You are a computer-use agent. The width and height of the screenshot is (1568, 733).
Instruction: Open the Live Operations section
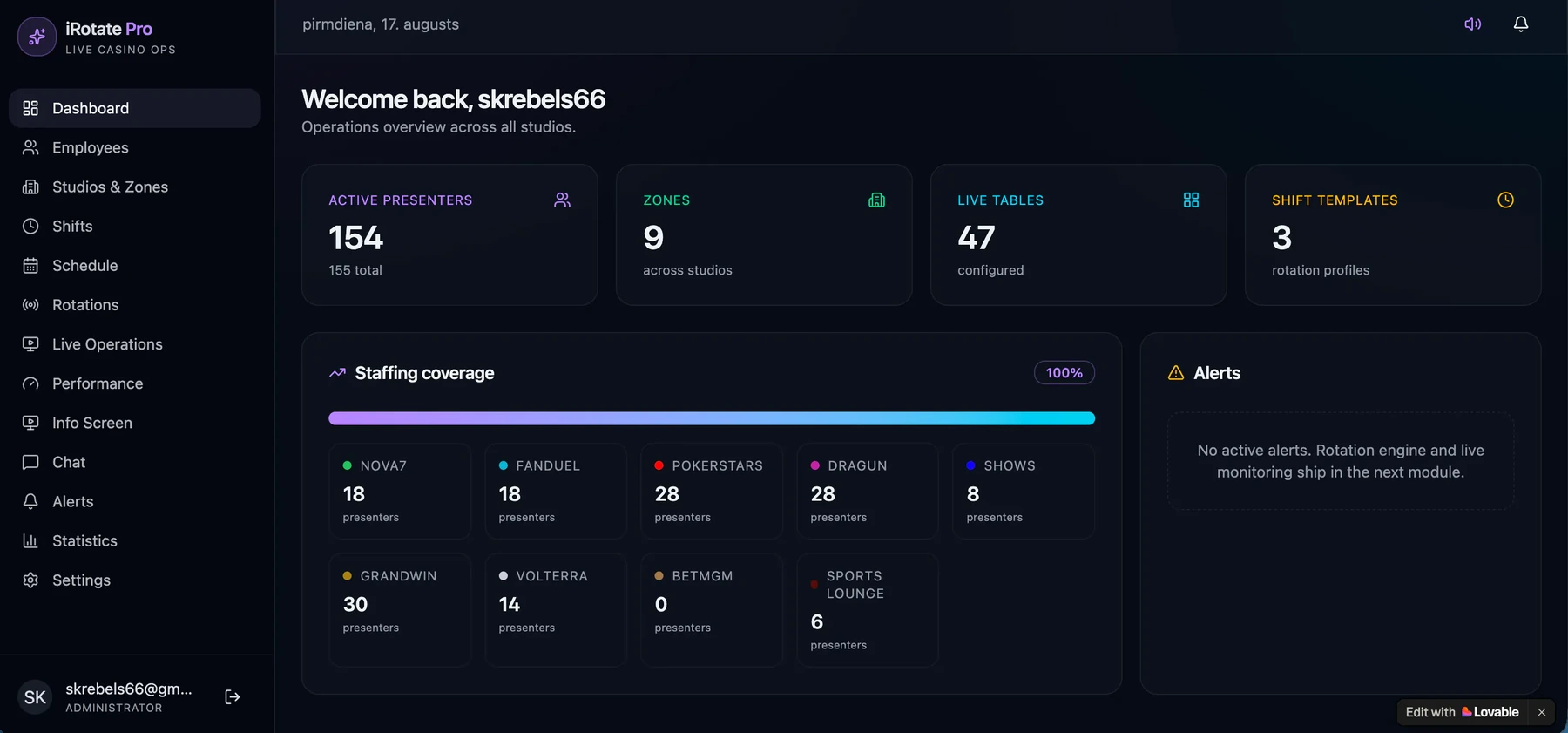tap(135, 344)
